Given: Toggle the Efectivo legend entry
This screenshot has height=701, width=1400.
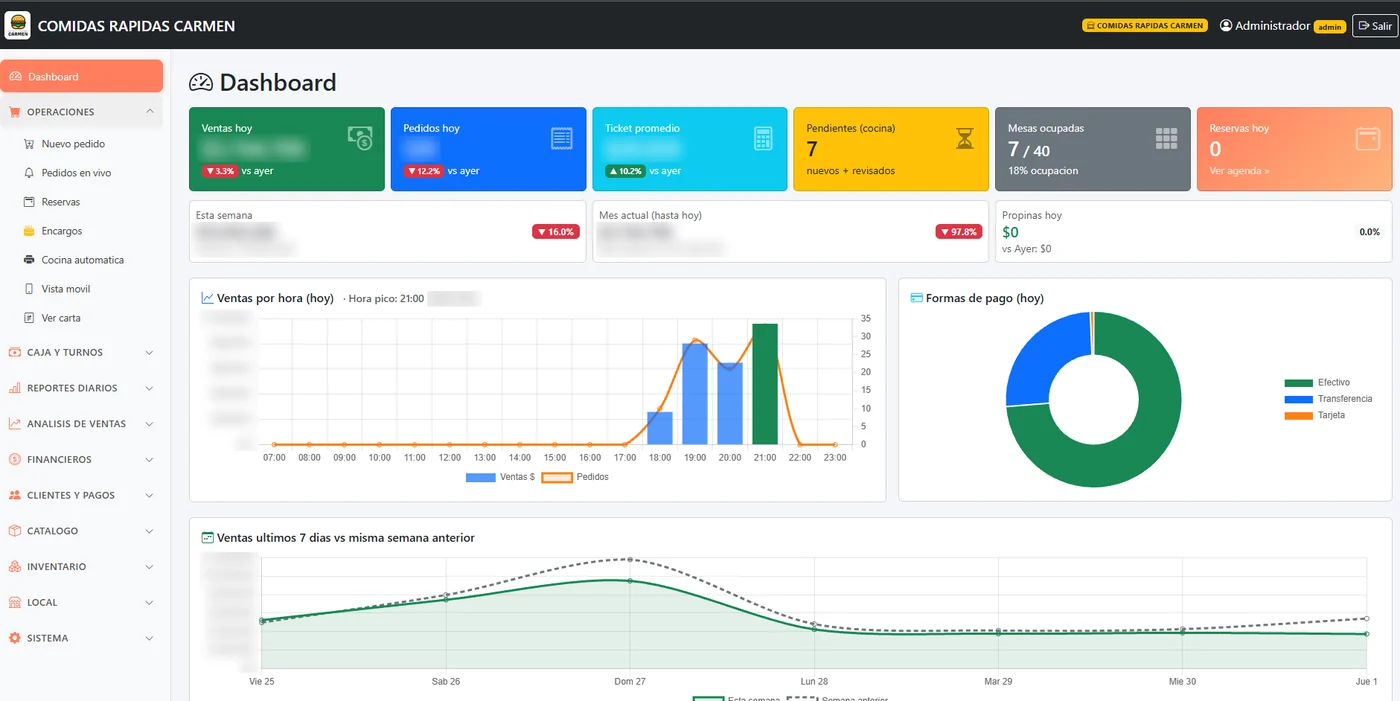Looking at the screenshot, I should tap(1317, 383).
